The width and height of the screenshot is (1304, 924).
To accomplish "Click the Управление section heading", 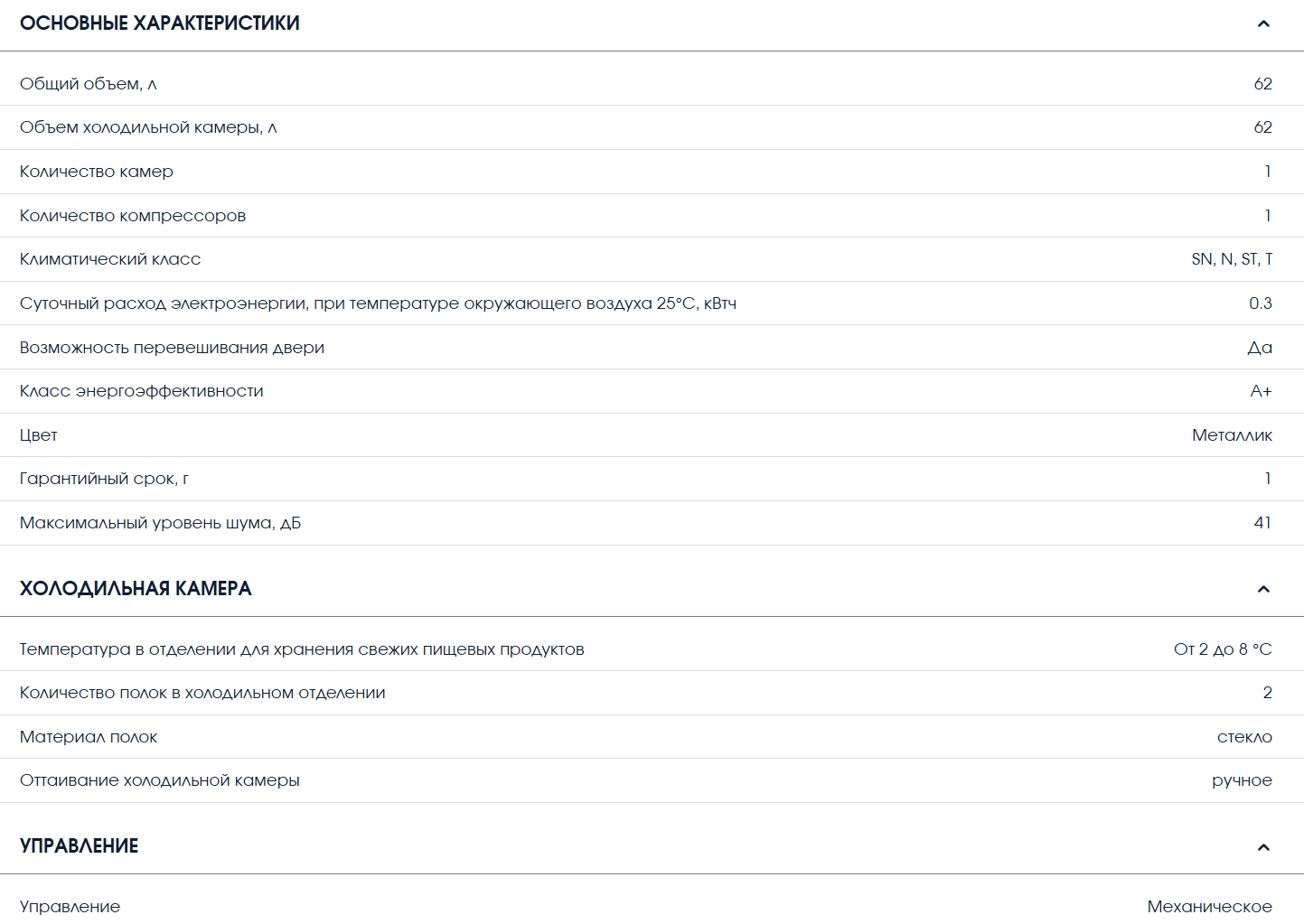I will coord(80,846).
